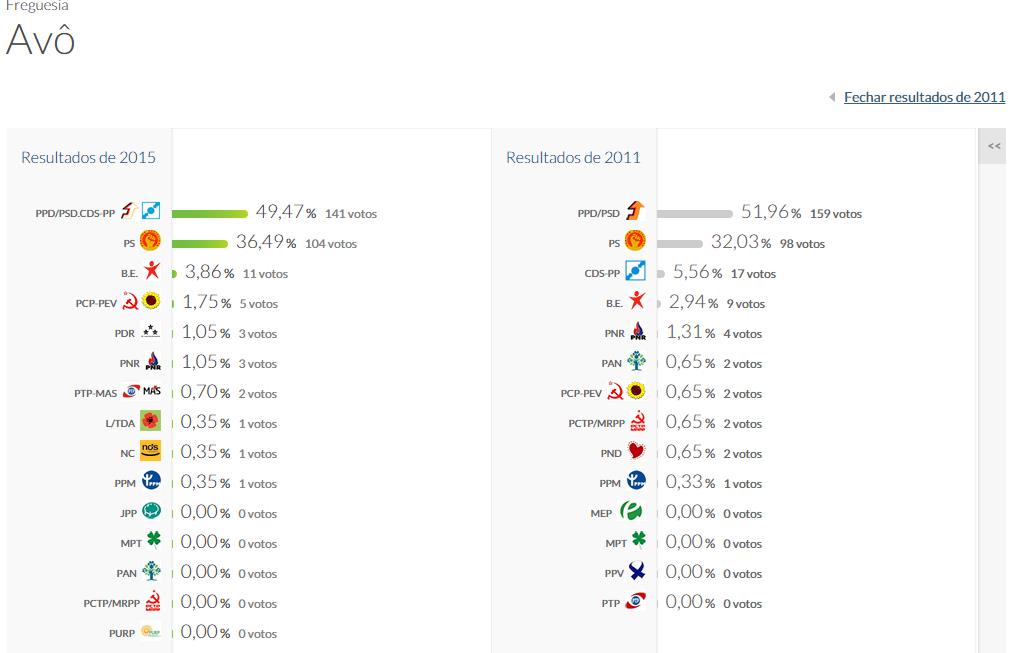Click the PPV blue cross logo

tap(635, 572)
